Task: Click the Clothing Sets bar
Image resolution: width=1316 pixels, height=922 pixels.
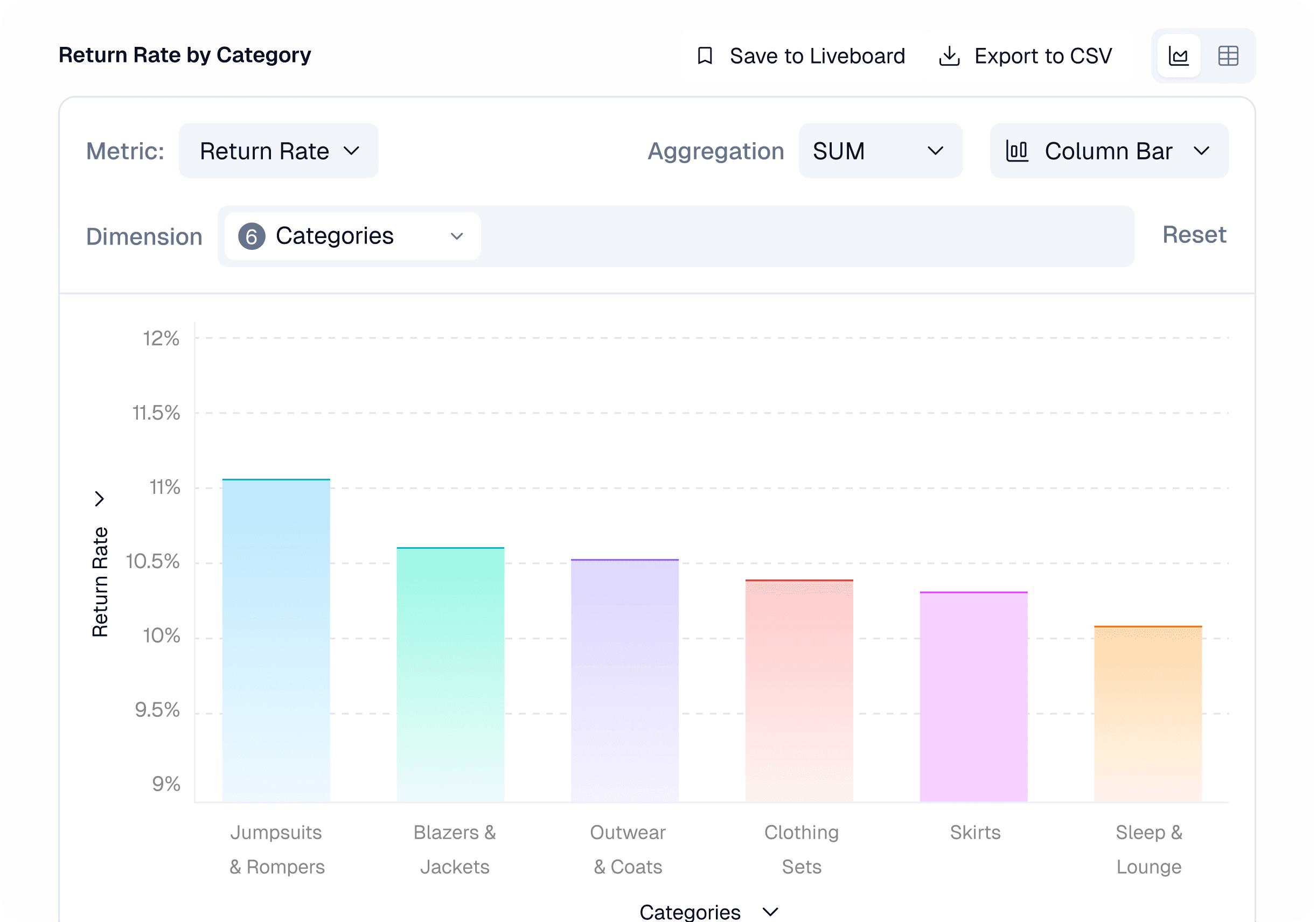Action: (x=799, y=690)
